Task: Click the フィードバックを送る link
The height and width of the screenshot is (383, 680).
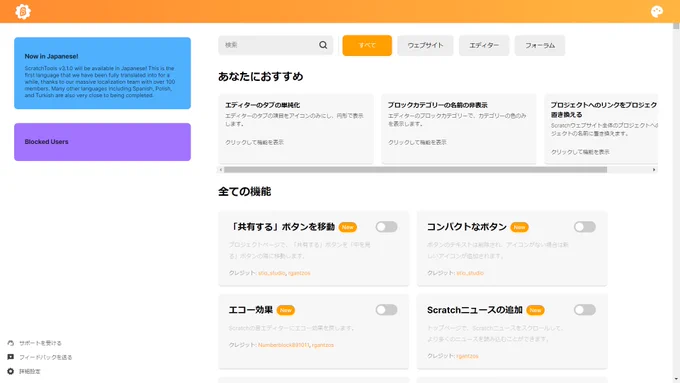Action: [46, 357]
